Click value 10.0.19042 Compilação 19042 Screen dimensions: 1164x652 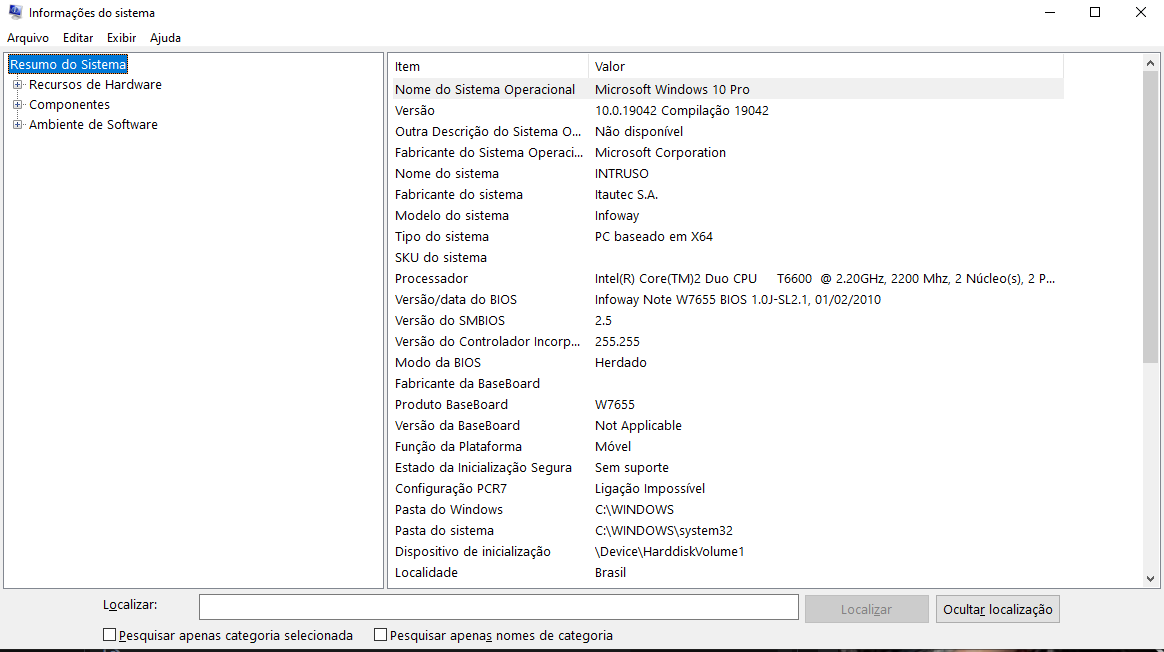coord(681,111)
